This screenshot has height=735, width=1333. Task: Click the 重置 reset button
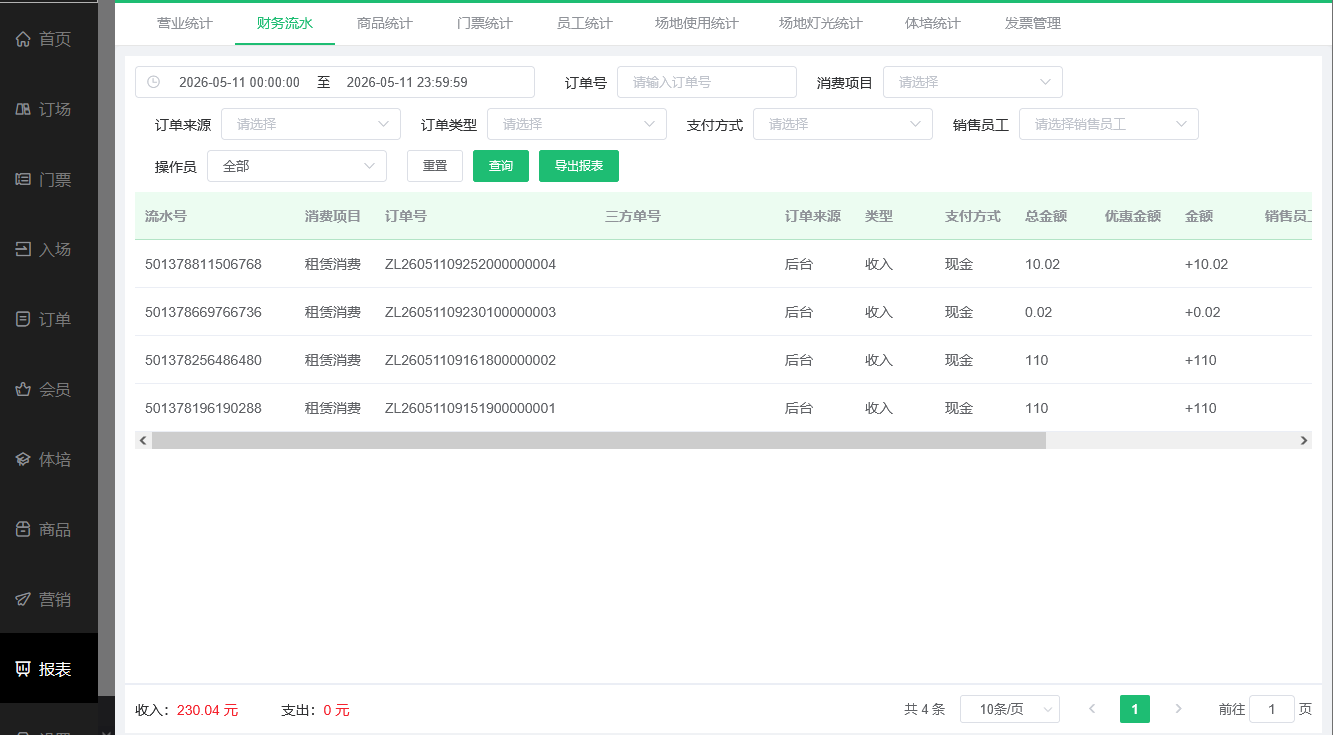pyautogui.click(x=435, y=166)
